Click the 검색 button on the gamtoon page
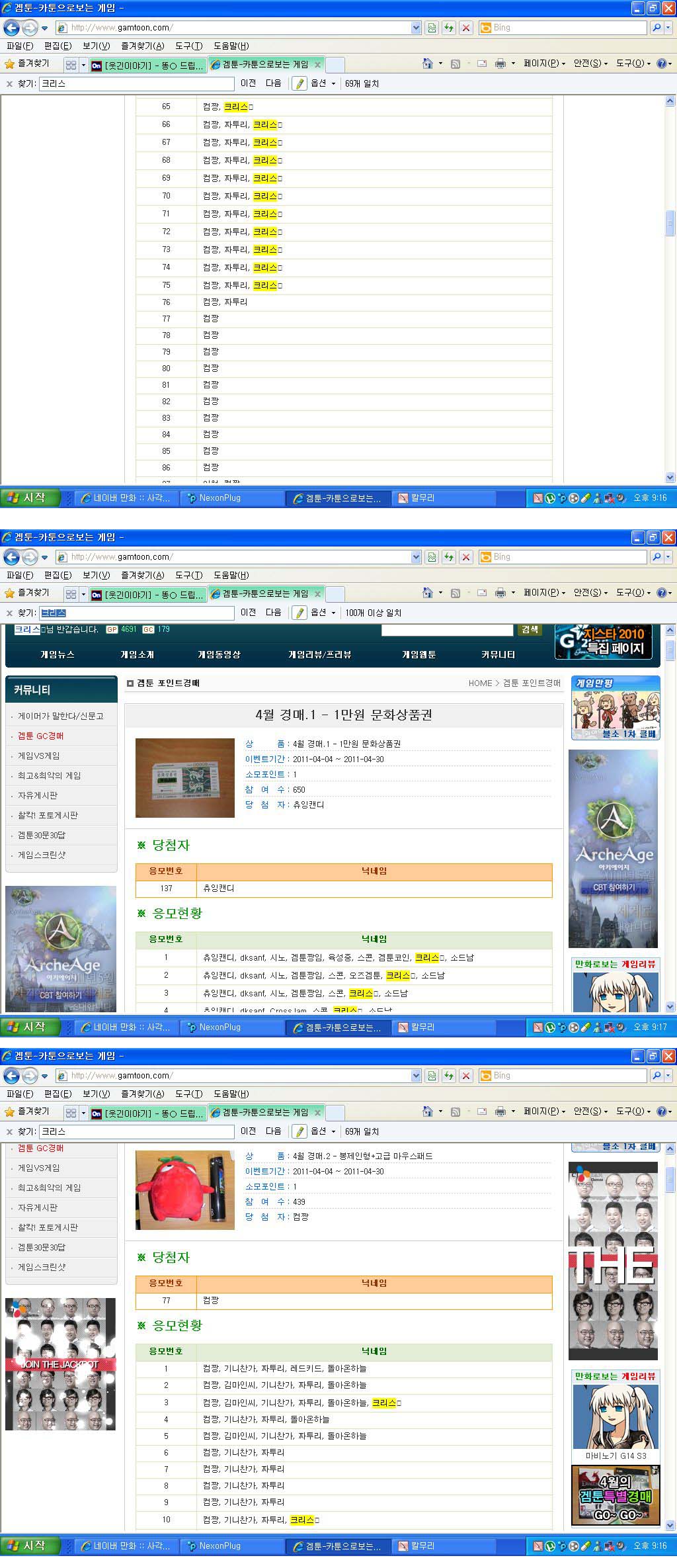The image size is (677, 1568). [530, 630]
